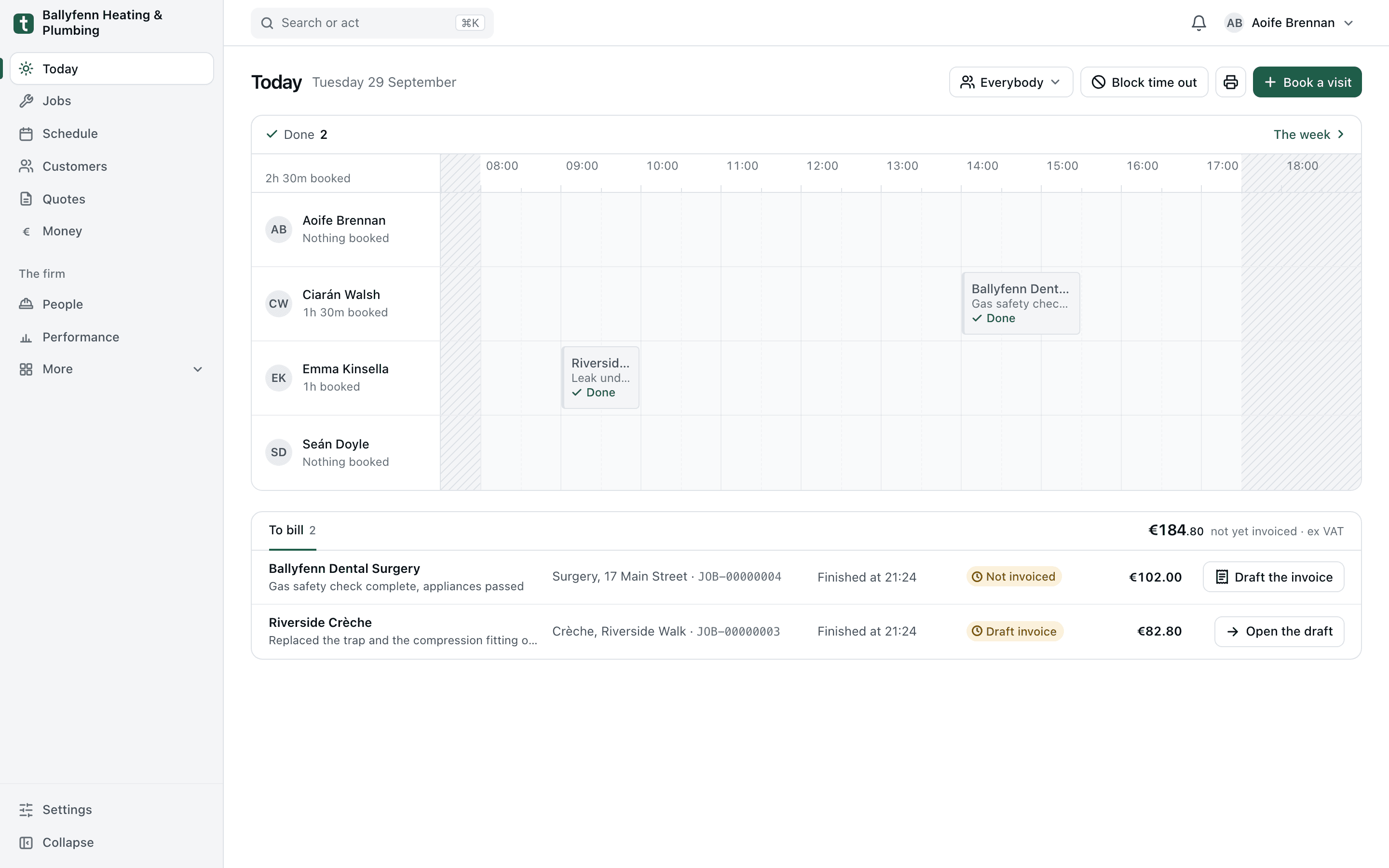Viewport: 1389px width, 868px height.
Task: Select the To bill tab
Action: click(292, 530)
